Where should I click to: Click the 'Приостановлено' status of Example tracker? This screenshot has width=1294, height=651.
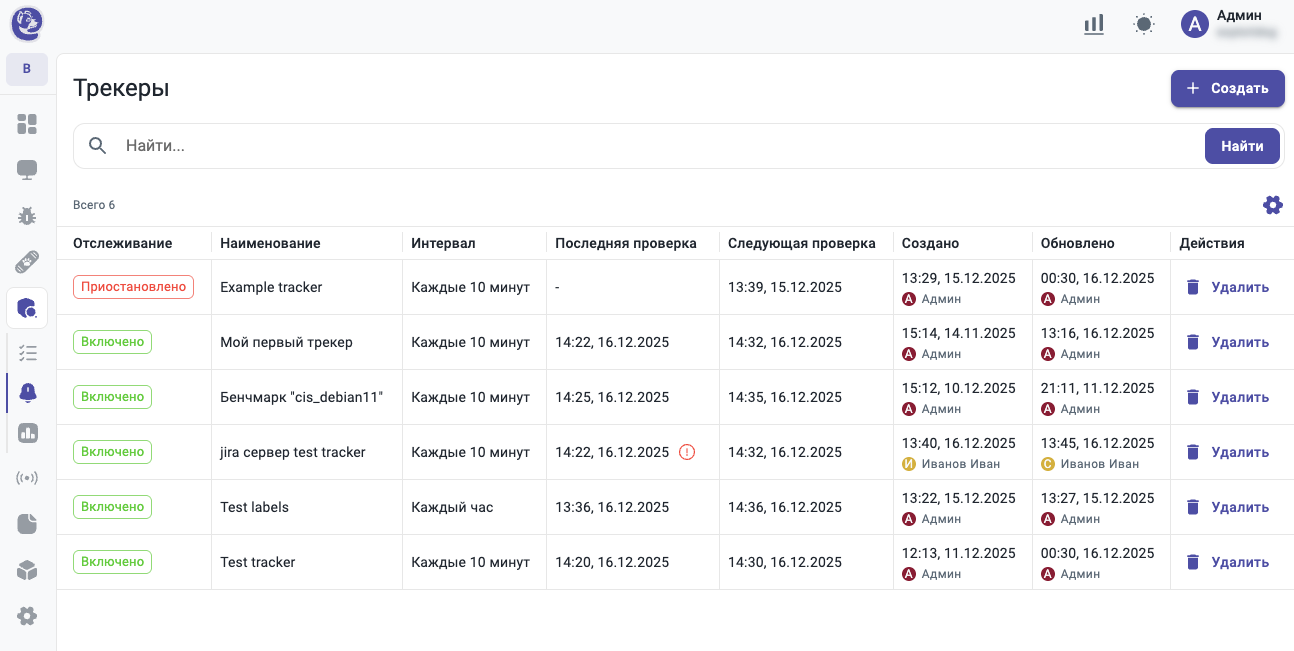click(133, 287)
